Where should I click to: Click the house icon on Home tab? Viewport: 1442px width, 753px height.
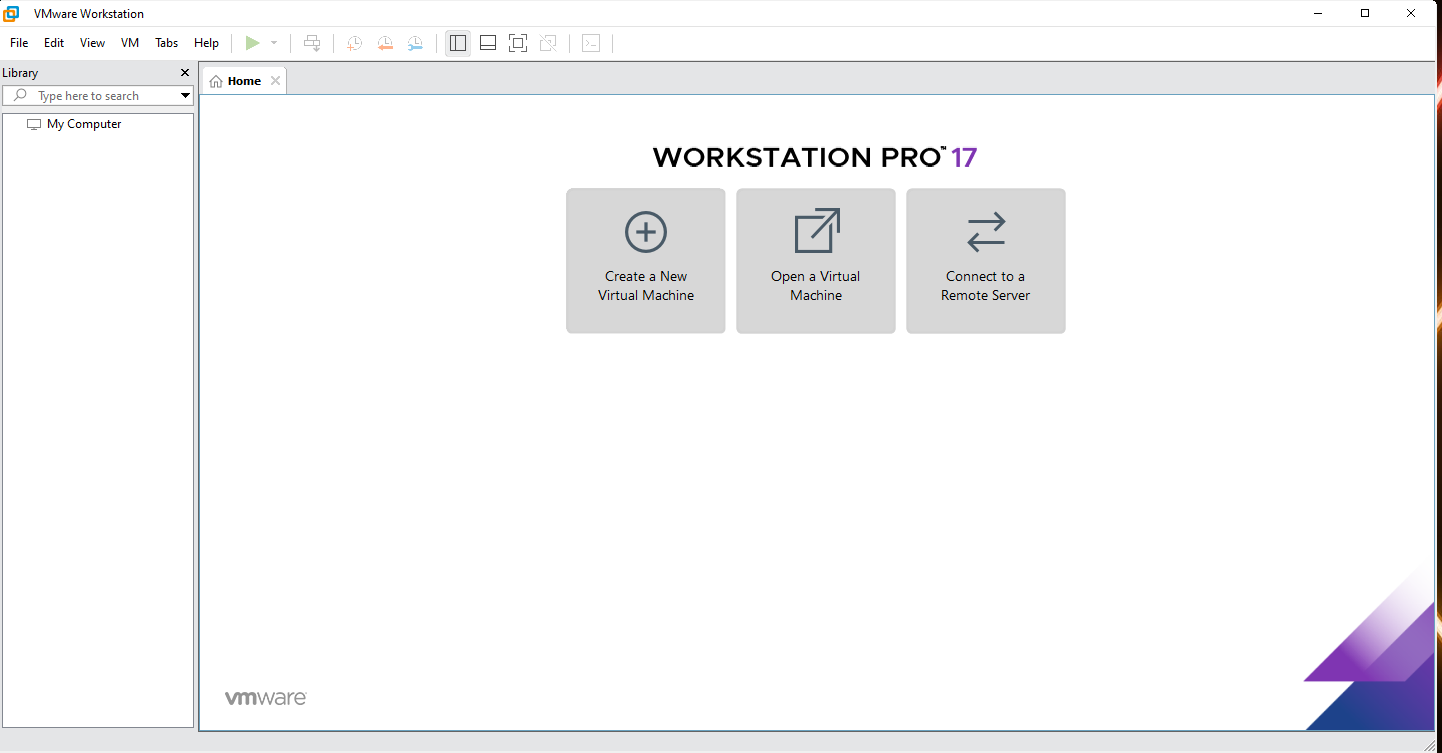pos(216,81)
